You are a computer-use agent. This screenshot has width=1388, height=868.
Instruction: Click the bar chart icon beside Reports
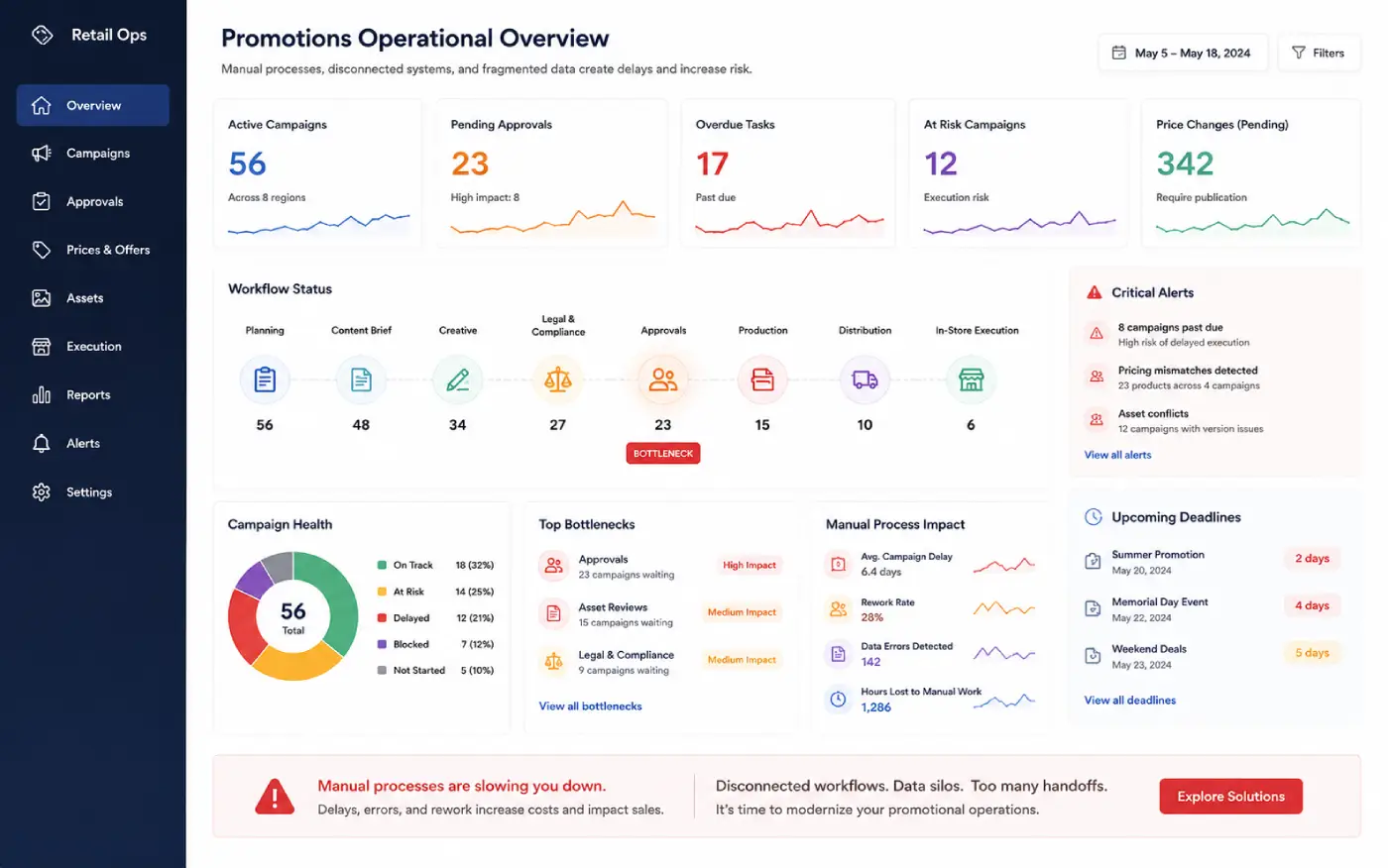[42, 395]
